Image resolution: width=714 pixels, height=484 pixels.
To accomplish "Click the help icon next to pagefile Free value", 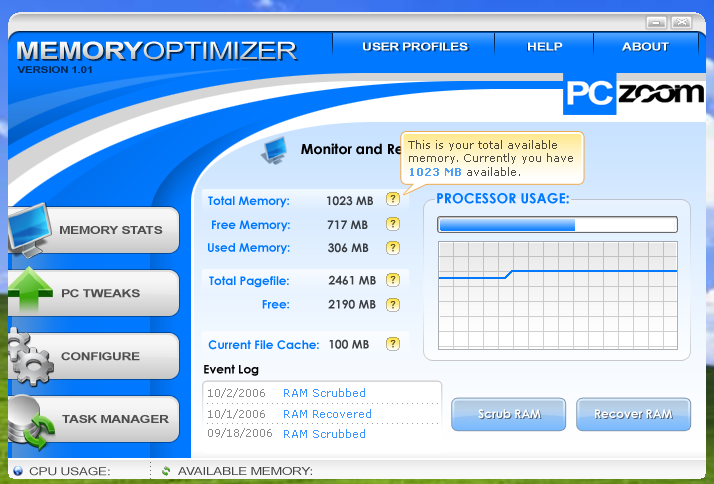I will coord(393,304).
